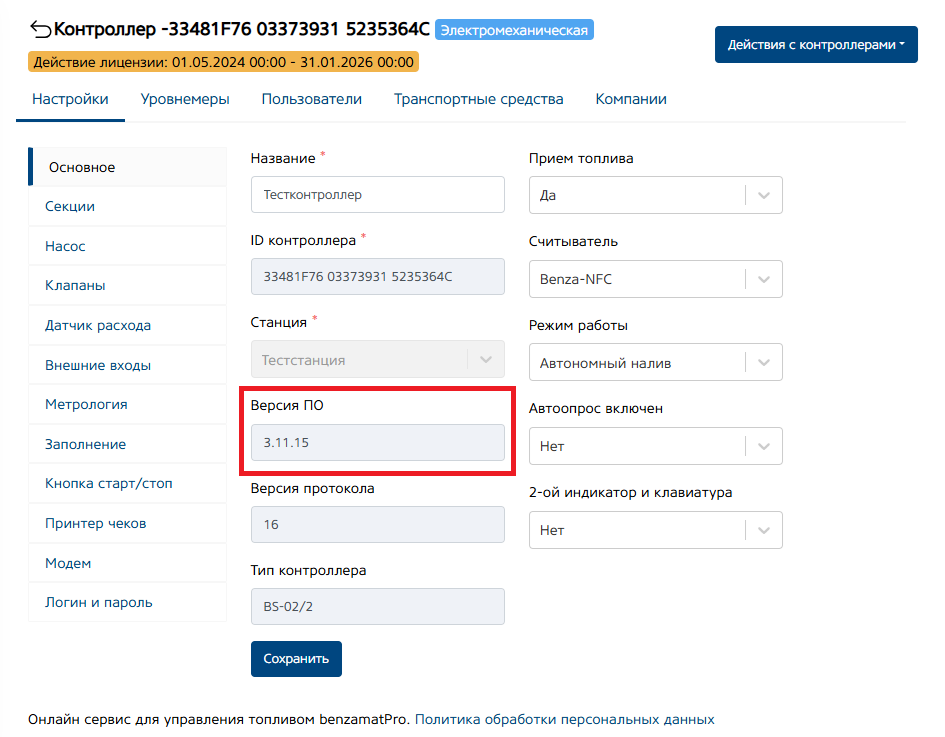Open Компании tab
This screenshot has width=945, height=737.
point(630,99)
